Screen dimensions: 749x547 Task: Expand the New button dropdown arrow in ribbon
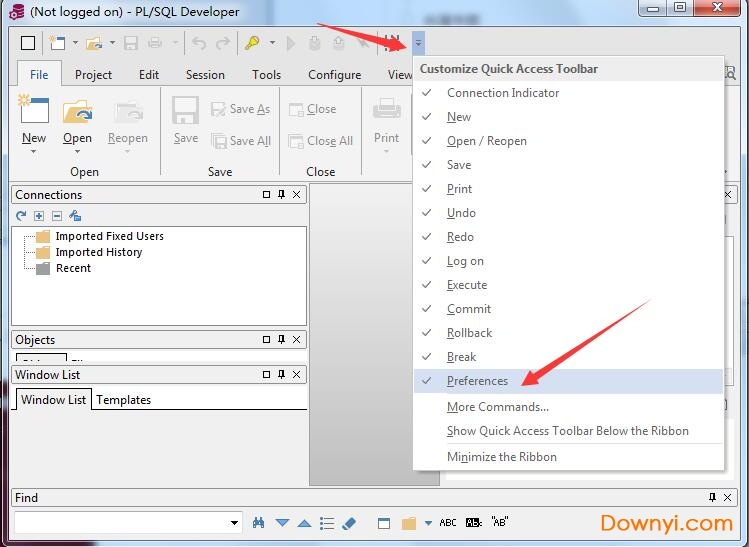point(34,152)
